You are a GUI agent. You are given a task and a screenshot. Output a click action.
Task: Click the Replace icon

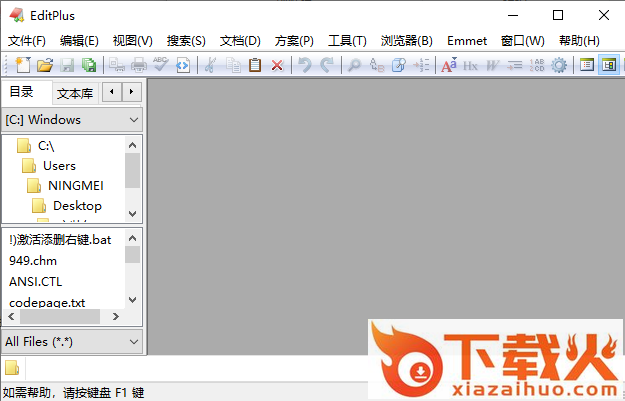click(x=377, y=65)
